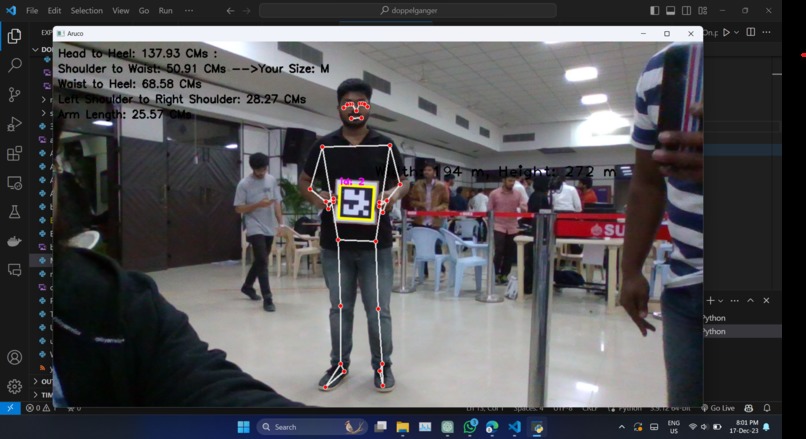Click the VS Code logo in title bar

pos(11,10)
